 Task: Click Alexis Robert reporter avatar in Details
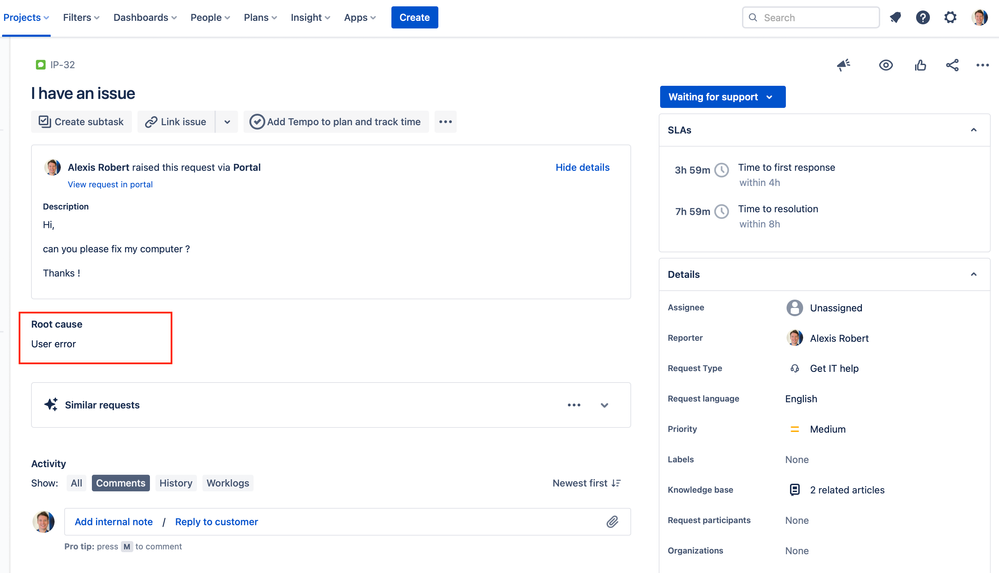(x=794, y=338)
